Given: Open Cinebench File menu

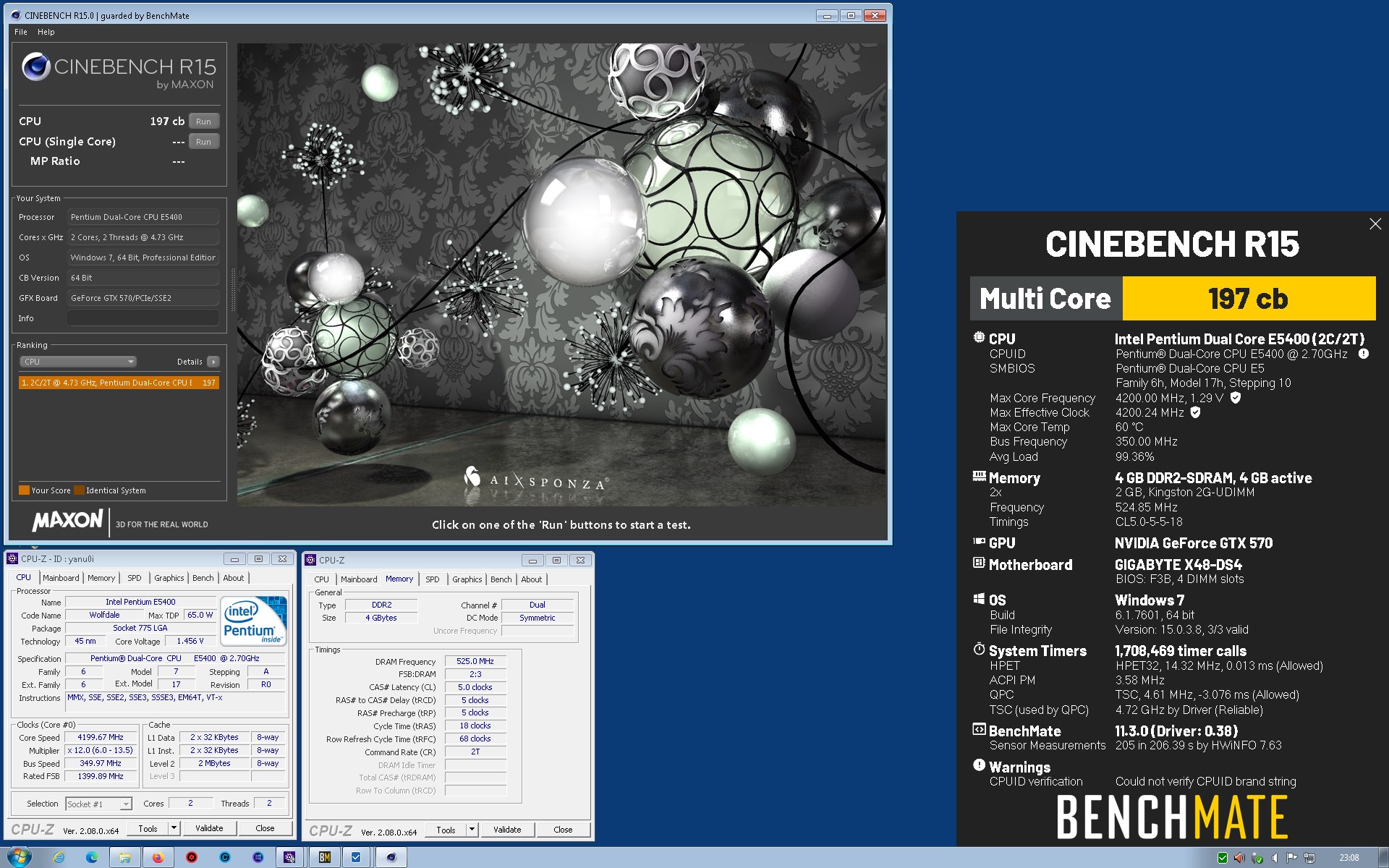Looking at the screenshot, I should 21,32.
